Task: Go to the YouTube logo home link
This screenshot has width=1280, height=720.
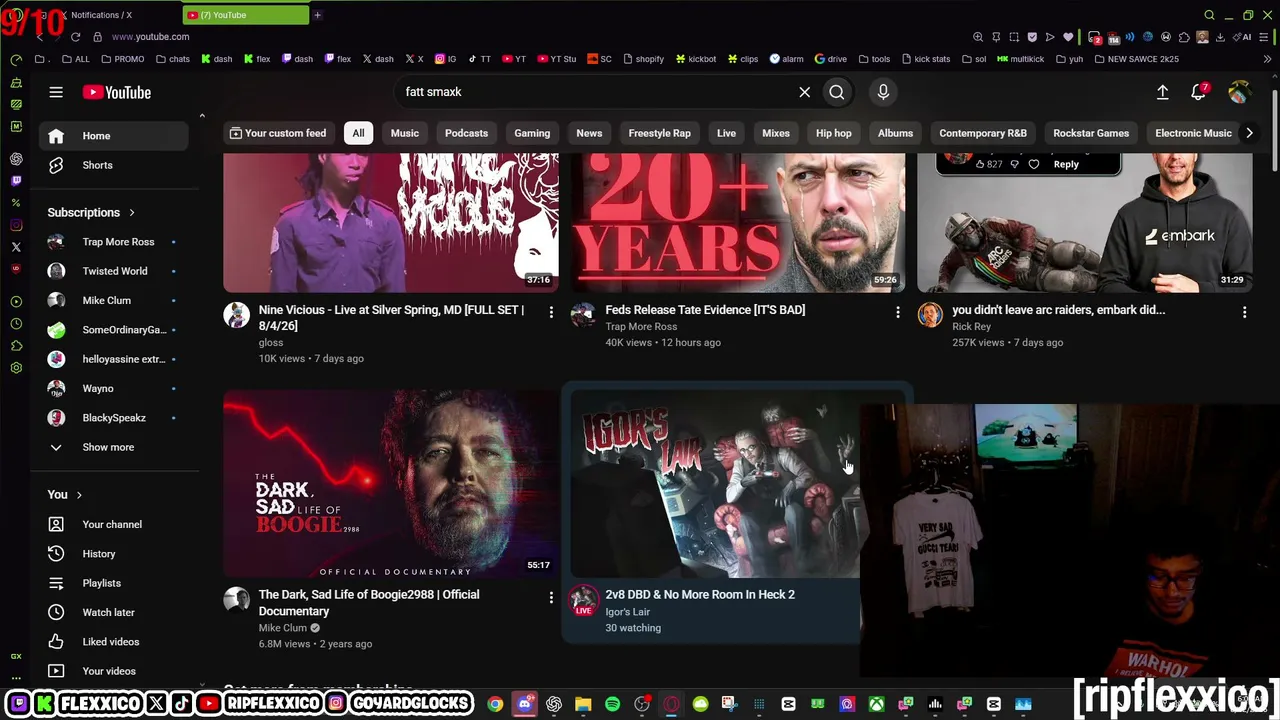Action: (x=116, y=92)
